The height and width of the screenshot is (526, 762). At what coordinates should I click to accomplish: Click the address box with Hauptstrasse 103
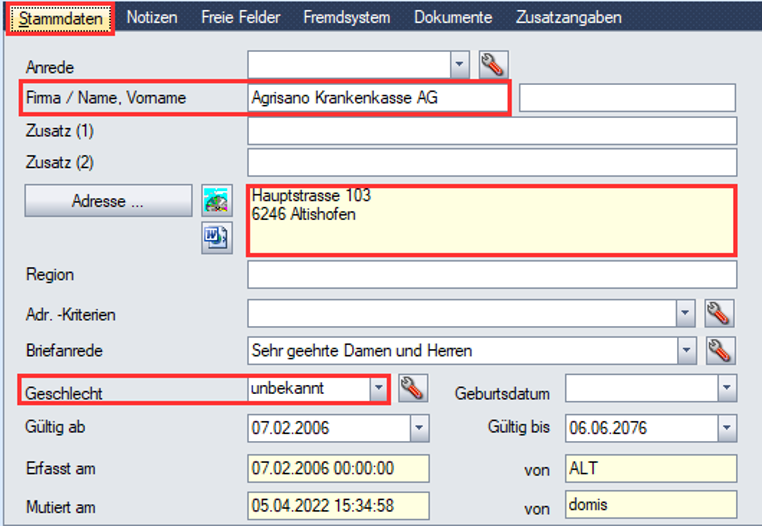click(x=492, y=220)
